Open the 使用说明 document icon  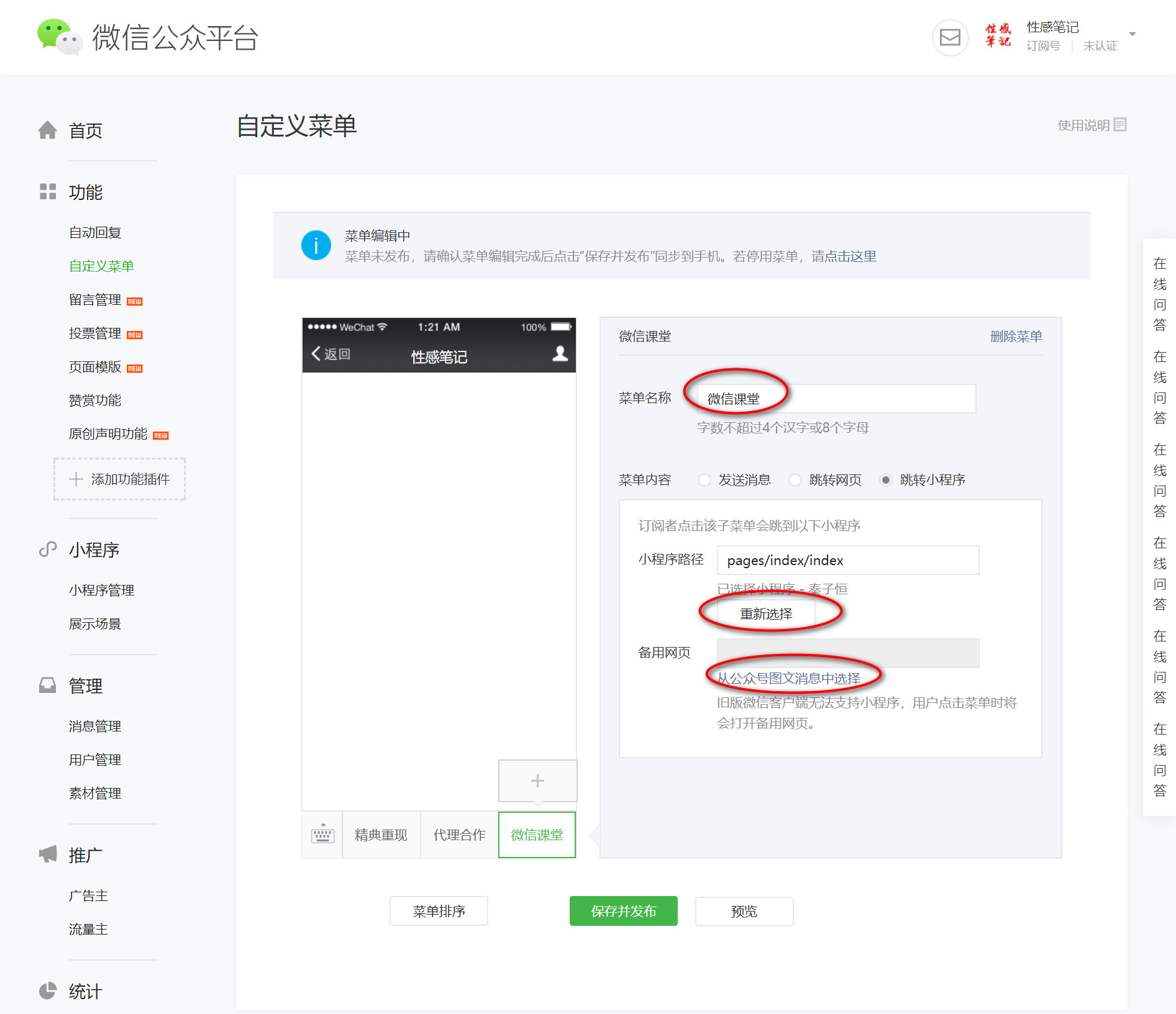[1120, 125]
